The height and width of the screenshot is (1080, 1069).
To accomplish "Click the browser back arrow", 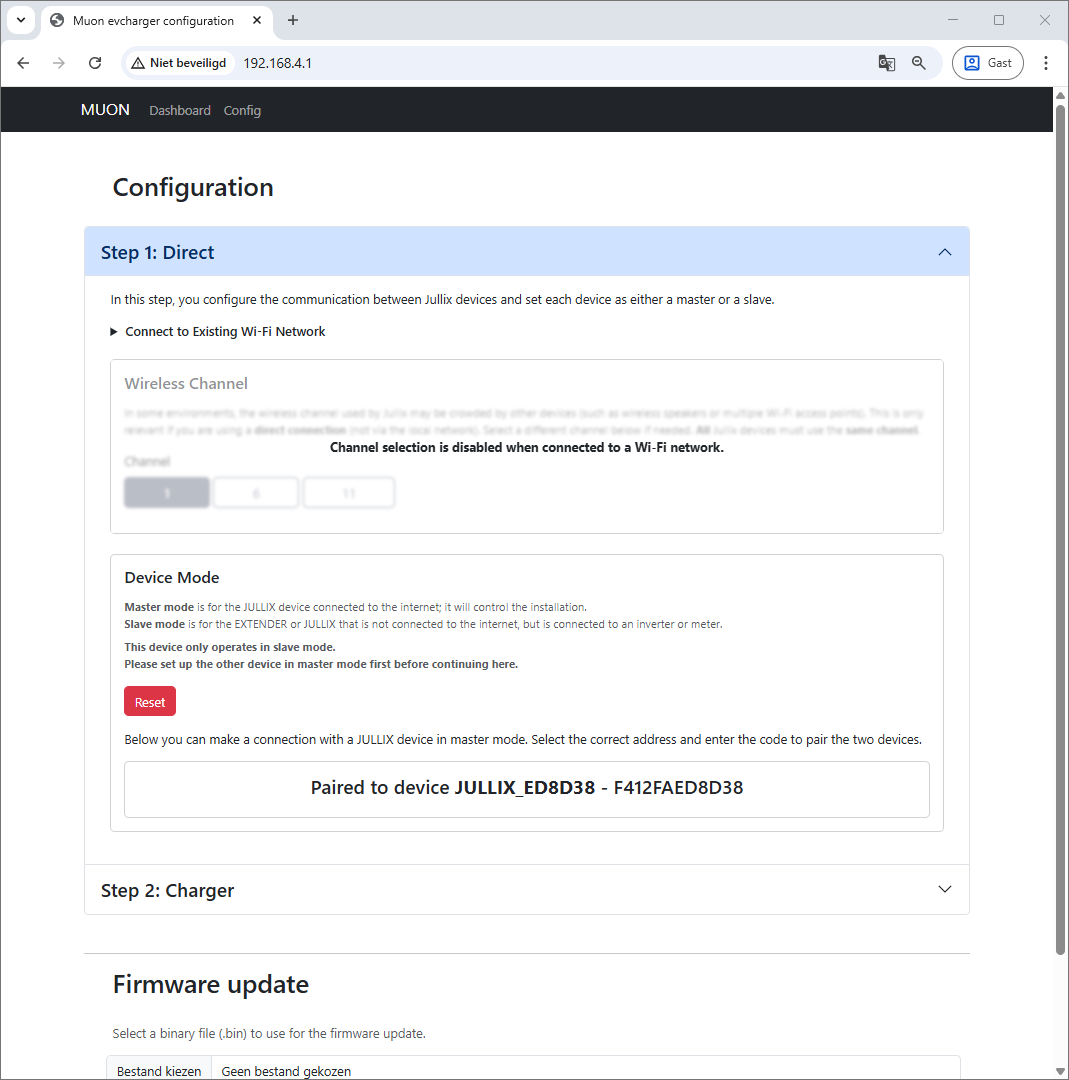I will click(23, 63).
